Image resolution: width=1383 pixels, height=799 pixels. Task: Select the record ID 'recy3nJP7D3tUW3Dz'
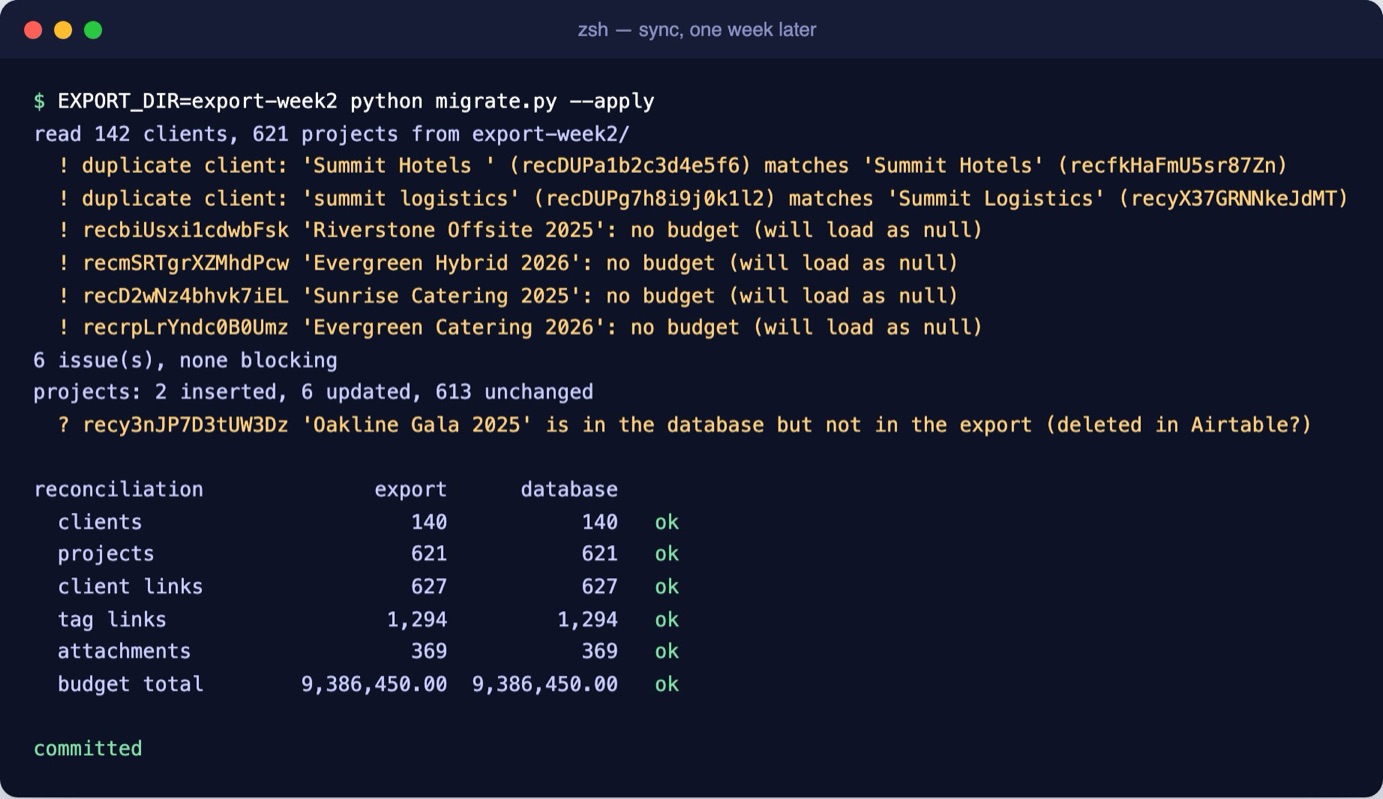tap(186, 425)
